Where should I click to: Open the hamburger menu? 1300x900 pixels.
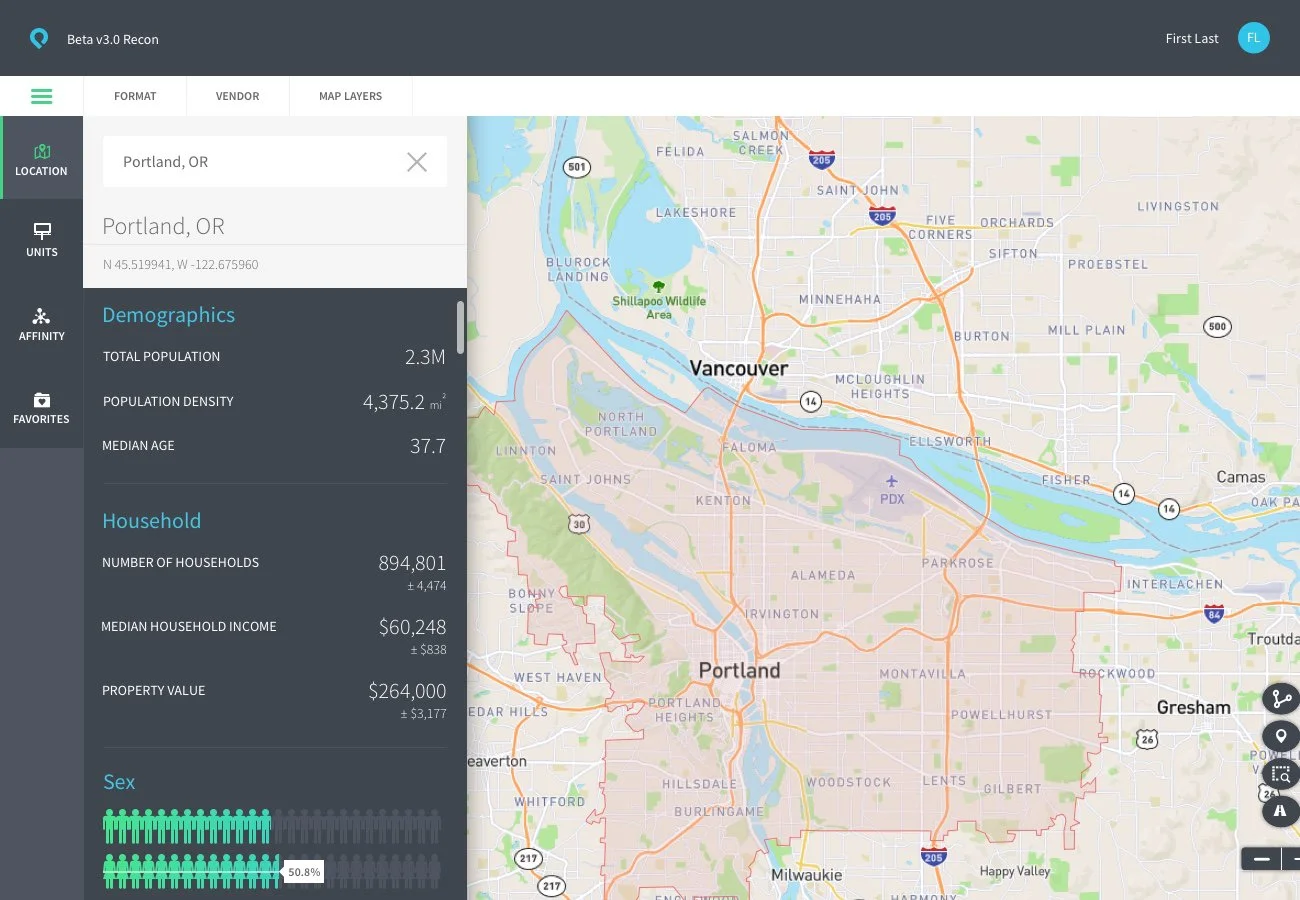click(x=41, y=97)
